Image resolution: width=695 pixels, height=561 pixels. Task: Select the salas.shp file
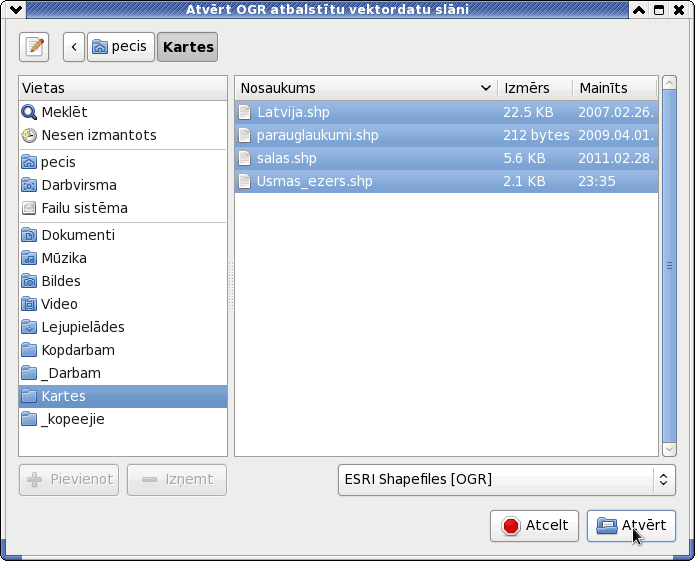(x=446, y=158)
